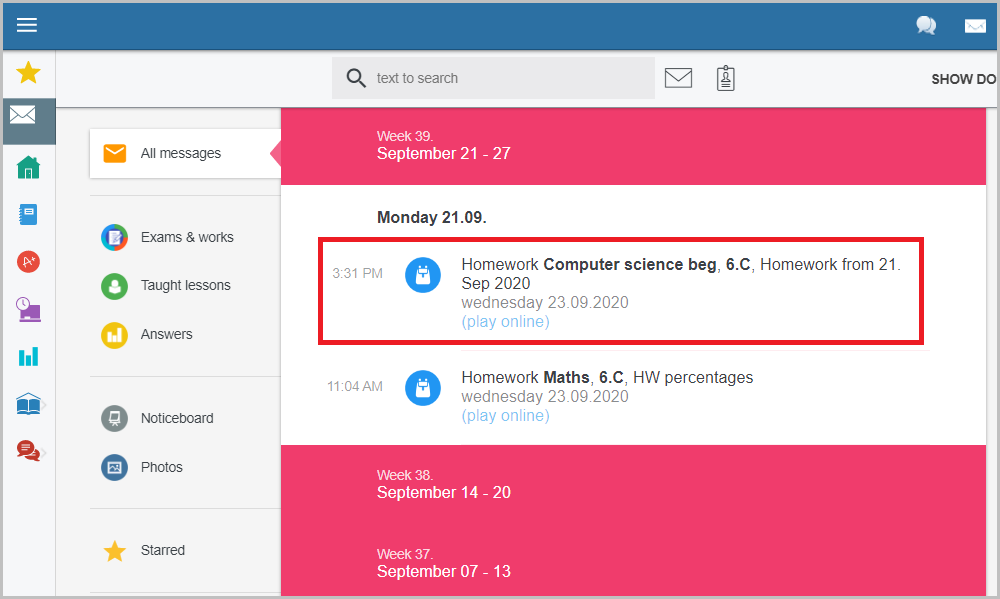Click due date under Maths homework
This screenshot has height=599, width=1000.
pyautogui.click(x=545, y=396)
